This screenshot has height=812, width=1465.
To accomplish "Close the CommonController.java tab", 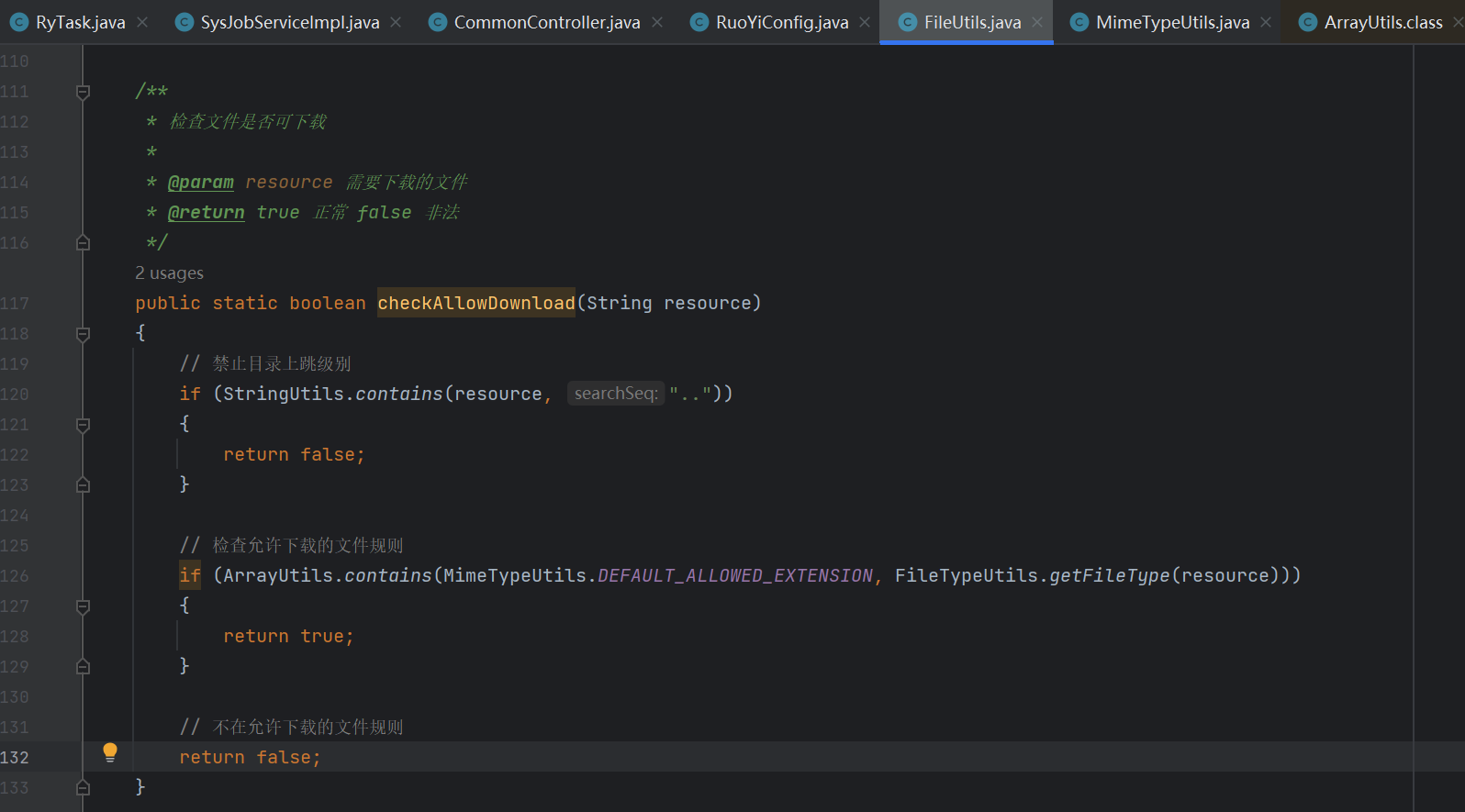I will pyautogui.click(x=657, y=22).
